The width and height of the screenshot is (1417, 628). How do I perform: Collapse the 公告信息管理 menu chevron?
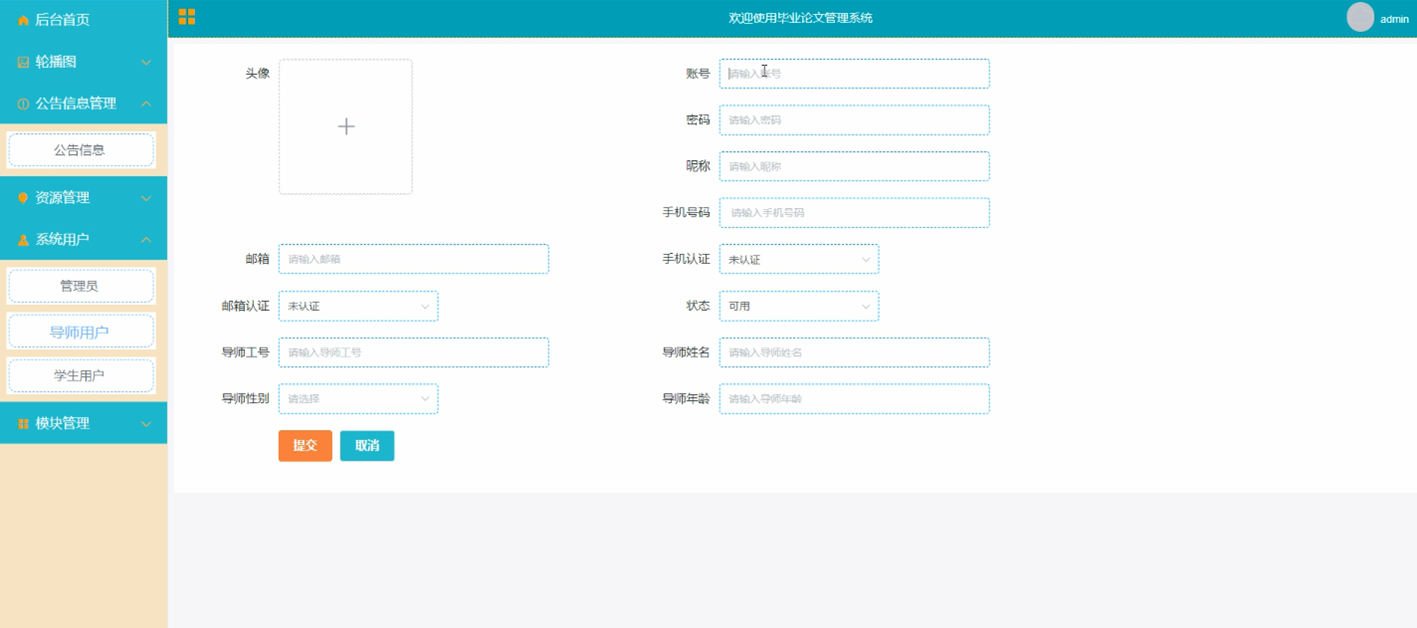146,104
